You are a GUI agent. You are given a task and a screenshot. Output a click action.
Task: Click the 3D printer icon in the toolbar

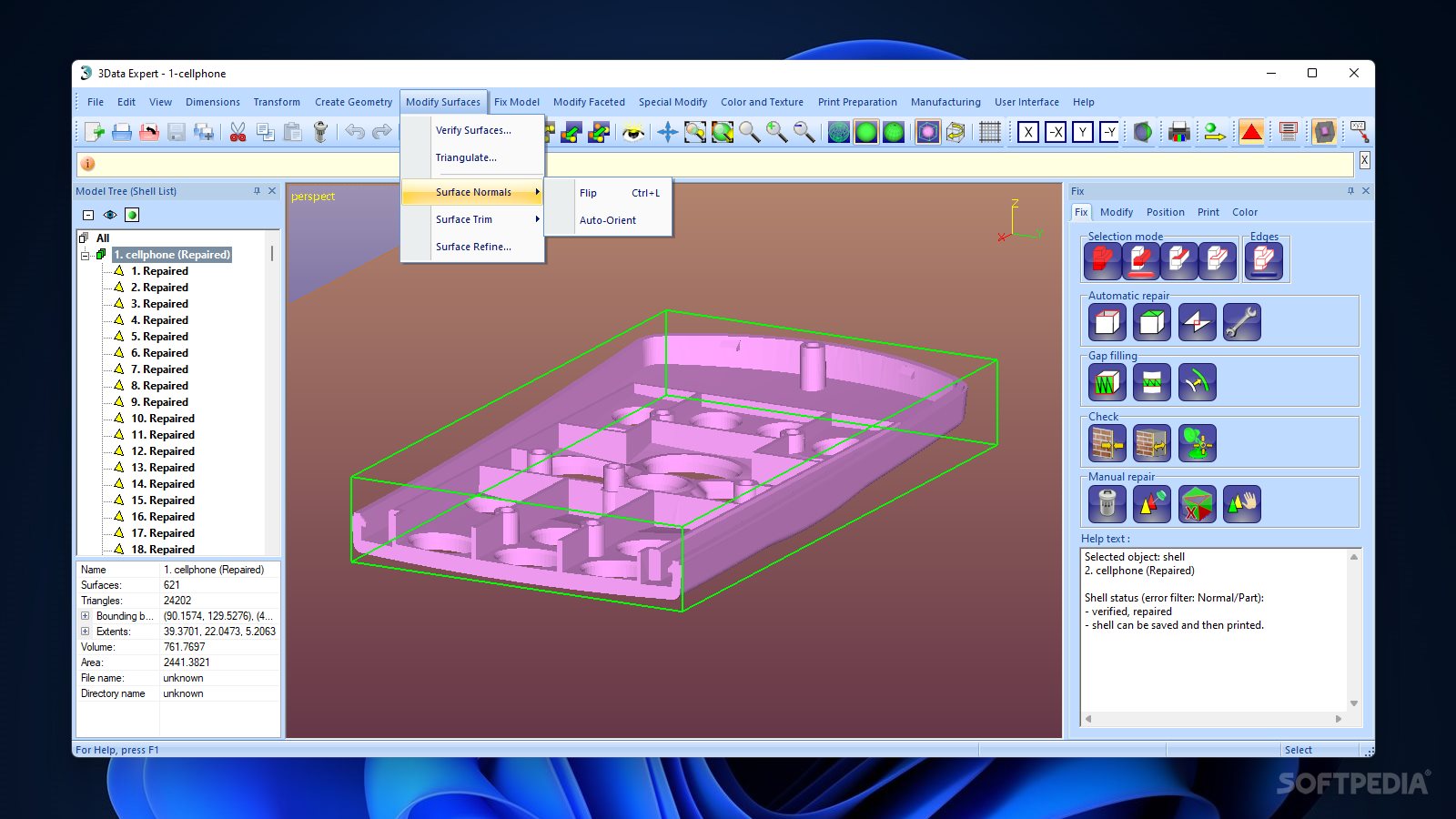click(x=1179, y=133)
